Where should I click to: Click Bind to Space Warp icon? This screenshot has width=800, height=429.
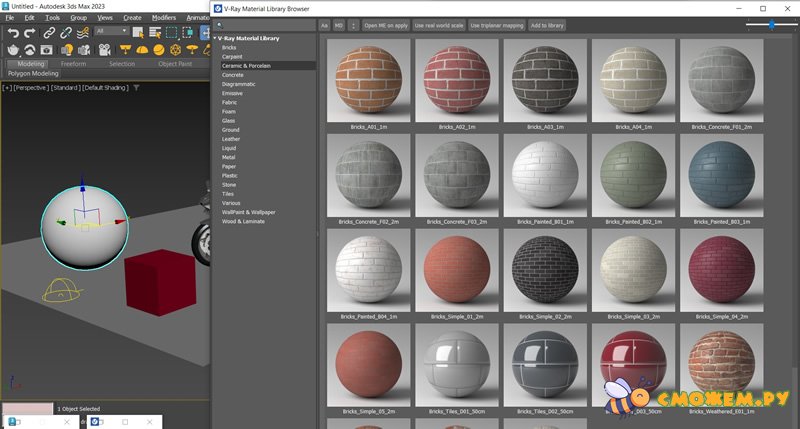[x=83, y=32]
